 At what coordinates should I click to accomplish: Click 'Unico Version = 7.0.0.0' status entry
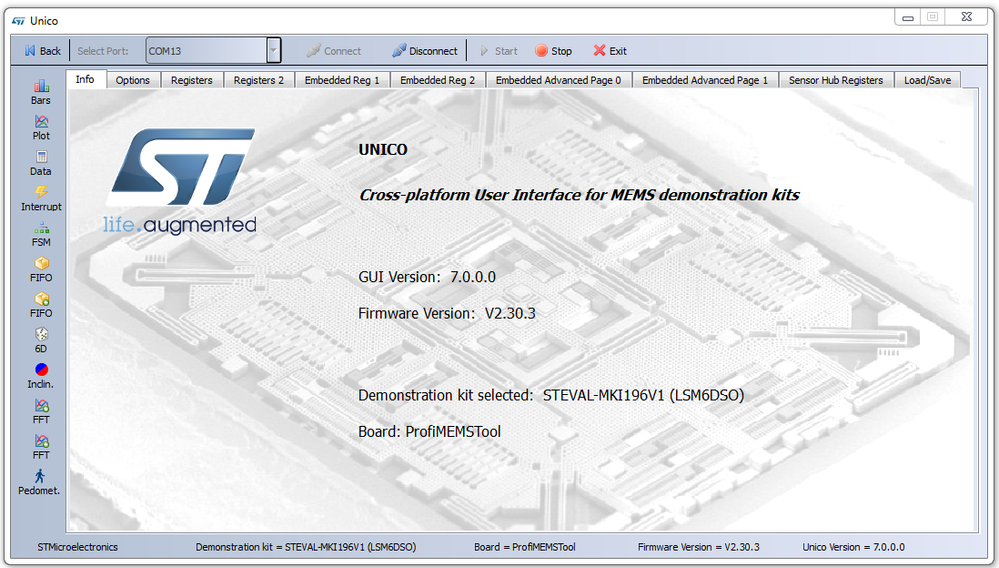coord(854,547)
